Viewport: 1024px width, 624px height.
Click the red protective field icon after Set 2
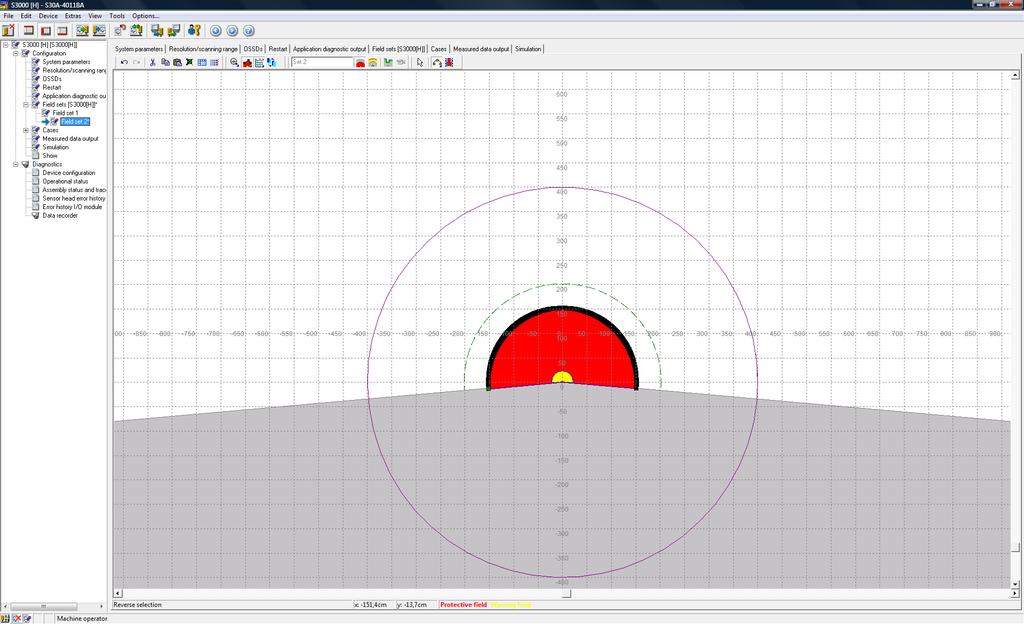[360, 63]
